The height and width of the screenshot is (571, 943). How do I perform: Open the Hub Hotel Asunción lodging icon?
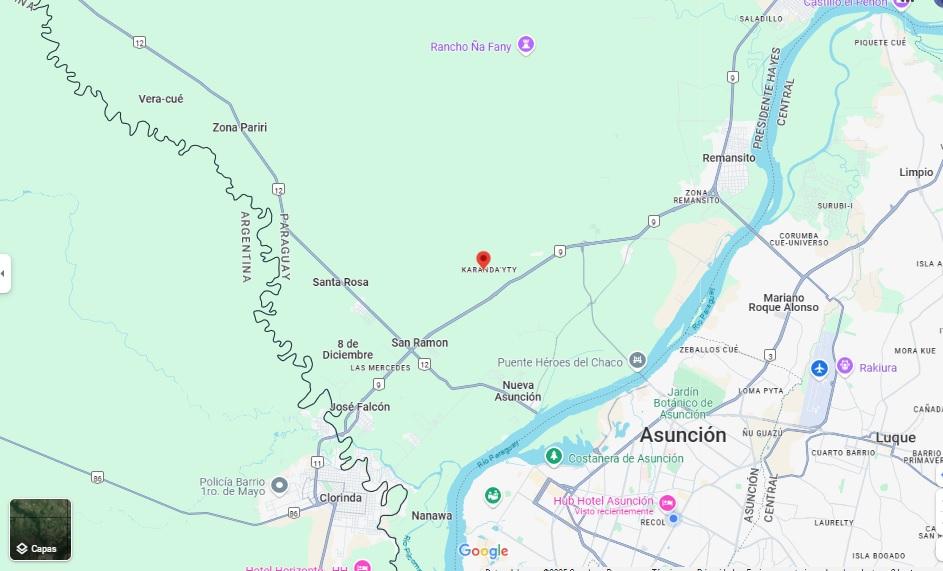coord(667,502)
